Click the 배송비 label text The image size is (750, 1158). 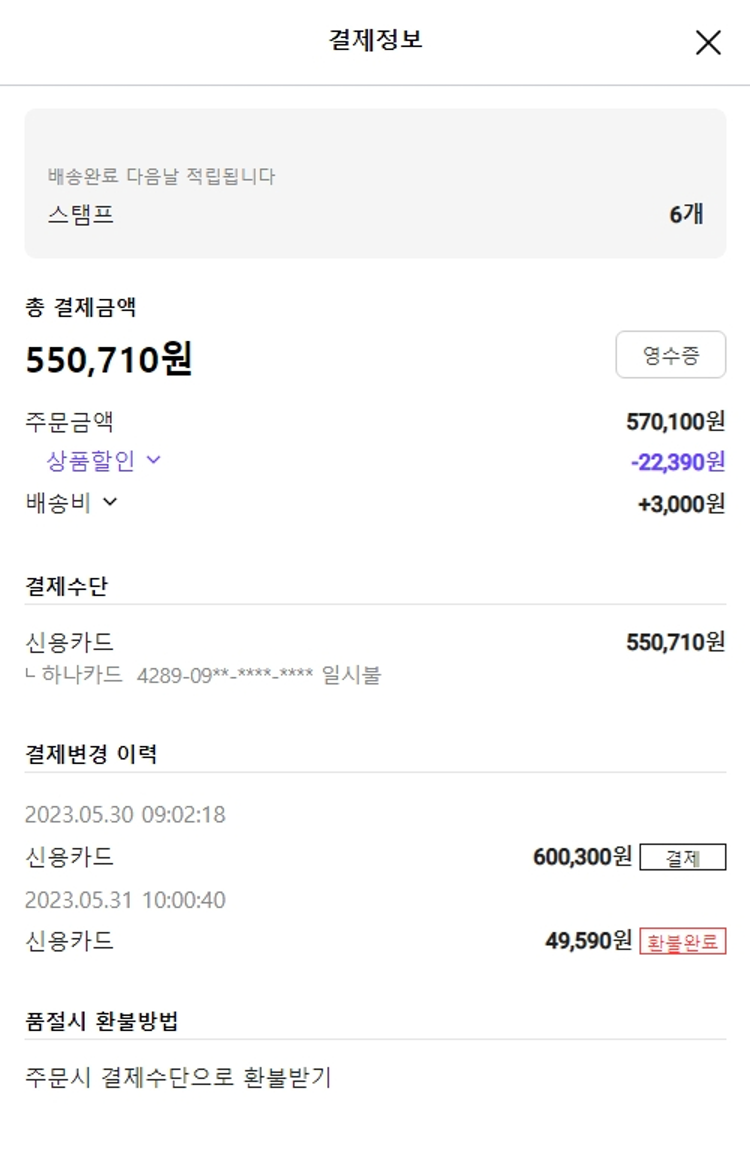point(58,503)
